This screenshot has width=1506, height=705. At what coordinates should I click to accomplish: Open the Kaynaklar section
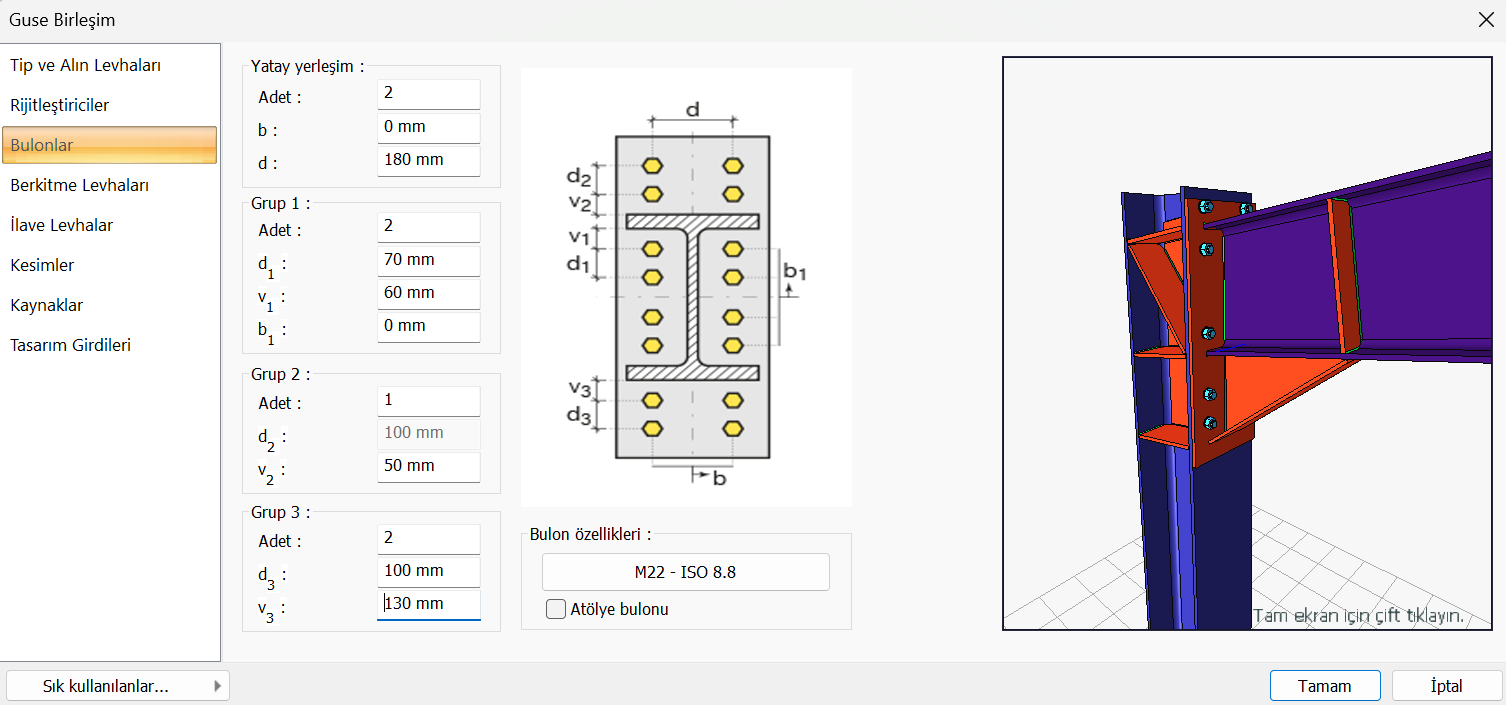click(x=47, y=305)
